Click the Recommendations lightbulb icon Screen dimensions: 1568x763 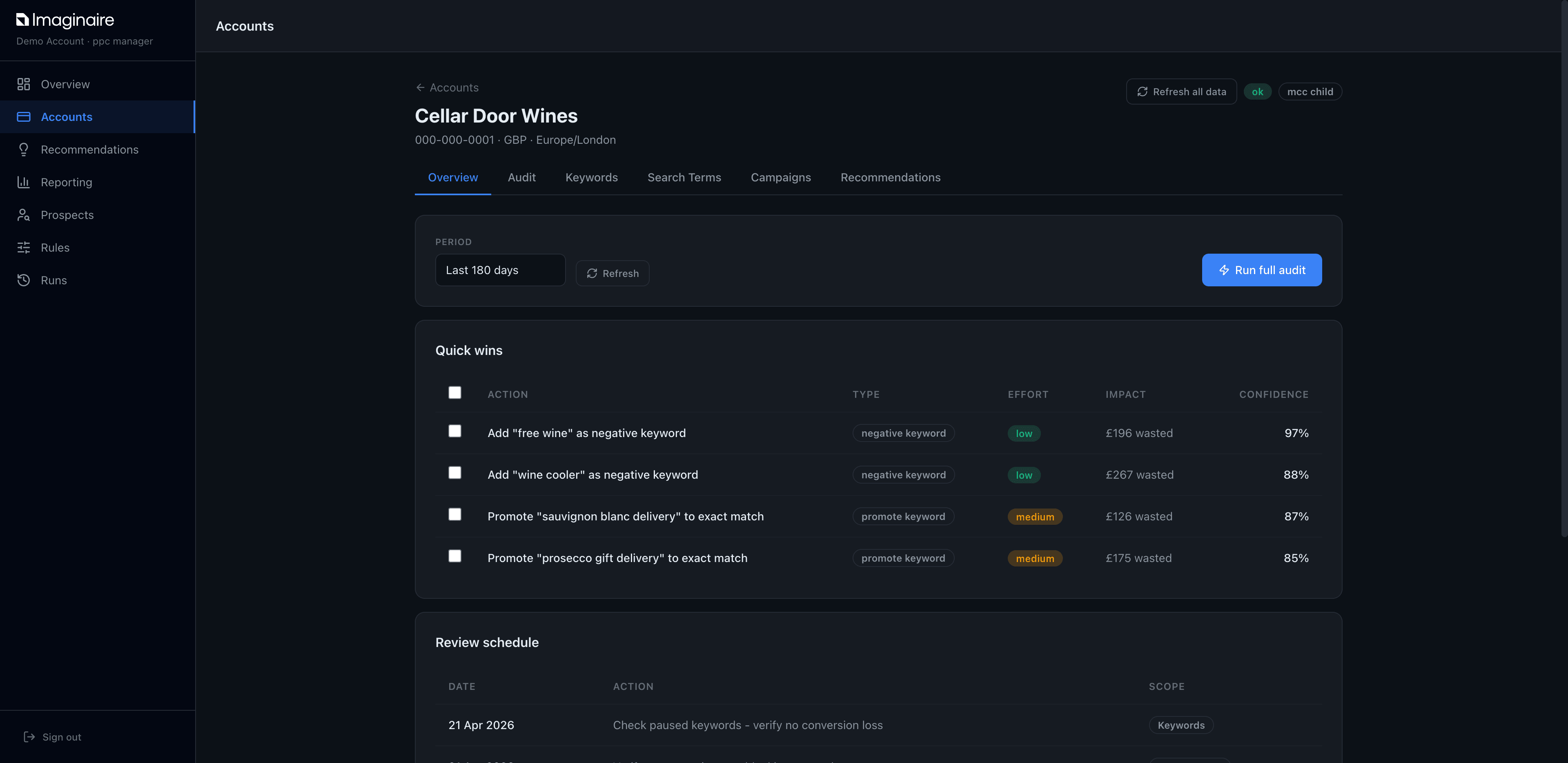click(24, 150)
